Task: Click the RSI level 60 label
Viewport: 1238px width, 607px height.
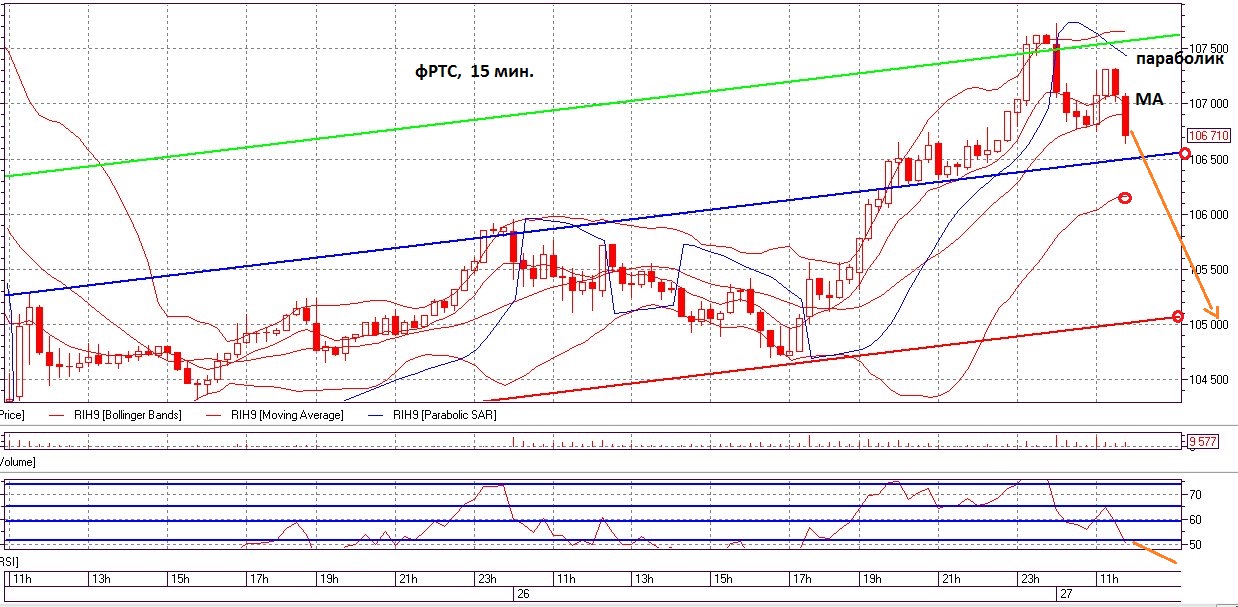Action: (1194, 520)
